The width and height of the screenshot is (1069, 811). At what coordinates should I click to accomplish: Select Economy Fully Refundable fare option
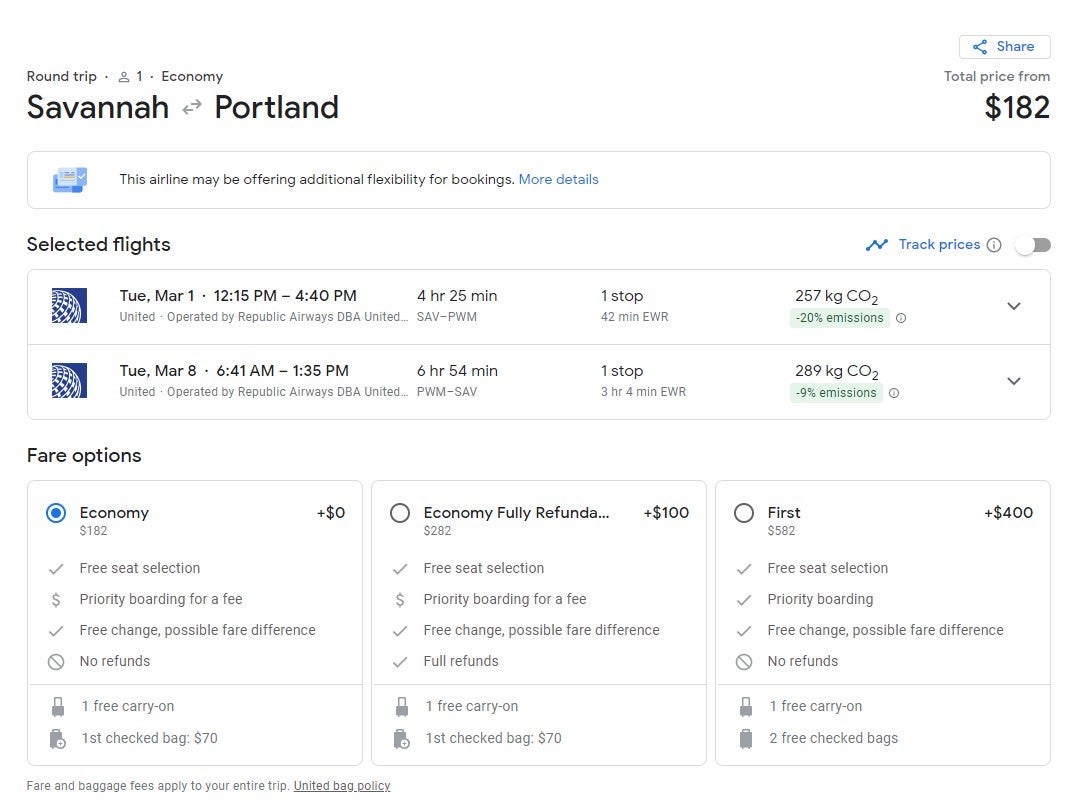[x=400, y=513]
